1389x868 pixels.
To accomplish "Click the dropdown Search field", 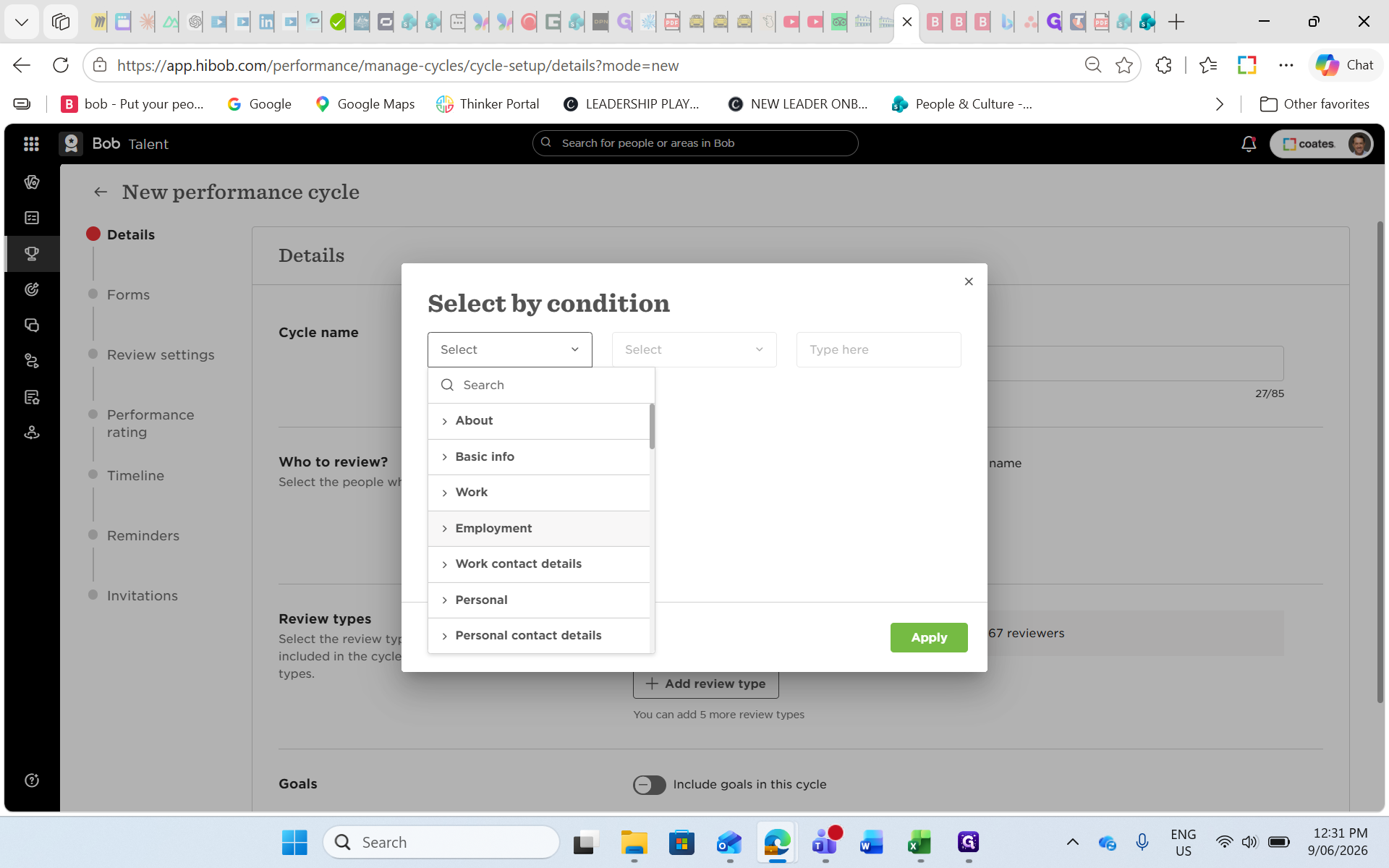I will 541,386.
